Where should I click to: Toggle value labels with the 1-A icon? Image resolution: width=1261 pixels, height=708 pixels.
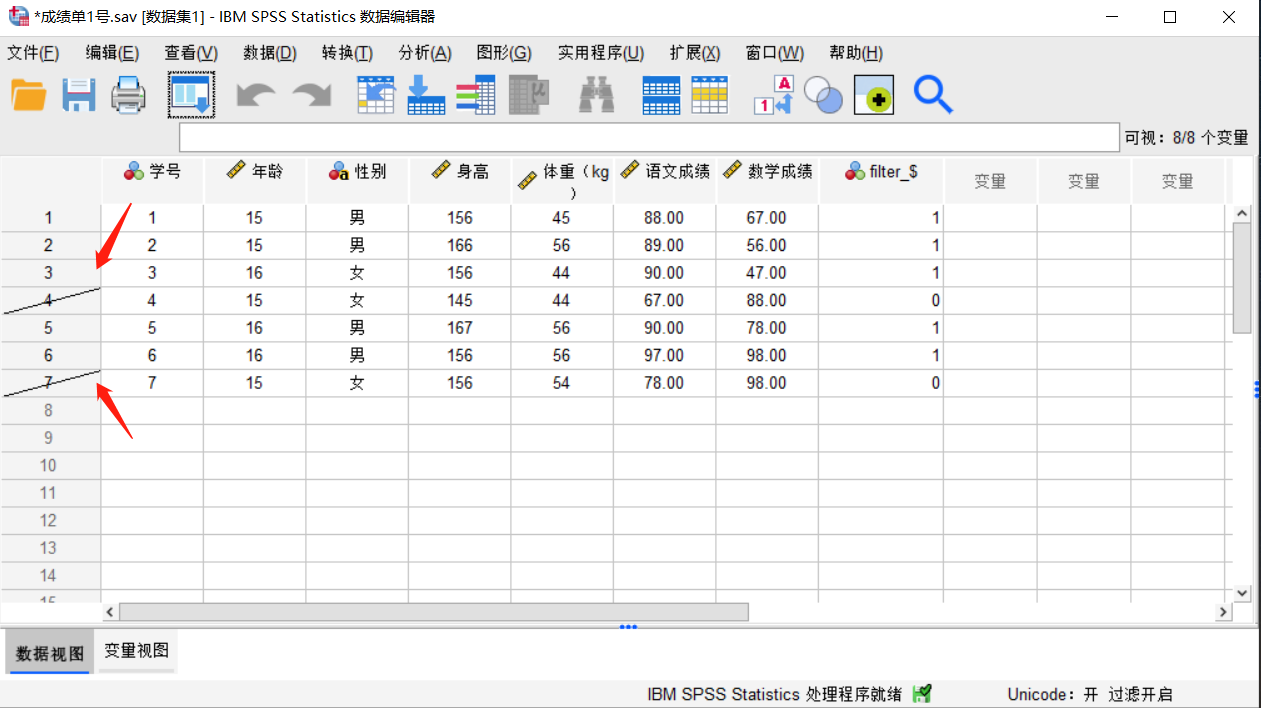[x=775, y=94]
